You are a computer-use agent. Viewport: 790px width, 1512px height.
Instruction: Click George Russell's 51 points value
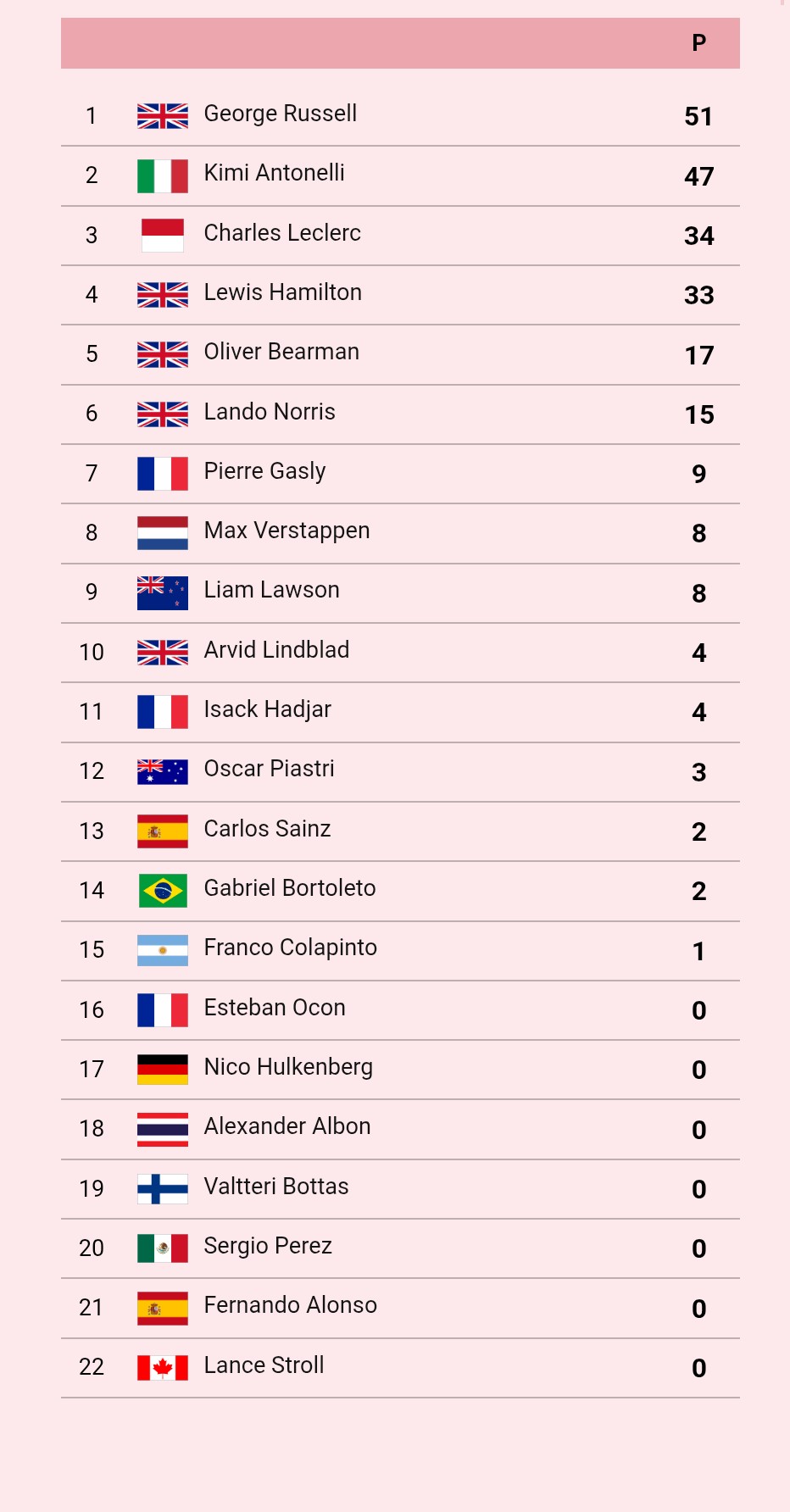[x=698, y=117]
